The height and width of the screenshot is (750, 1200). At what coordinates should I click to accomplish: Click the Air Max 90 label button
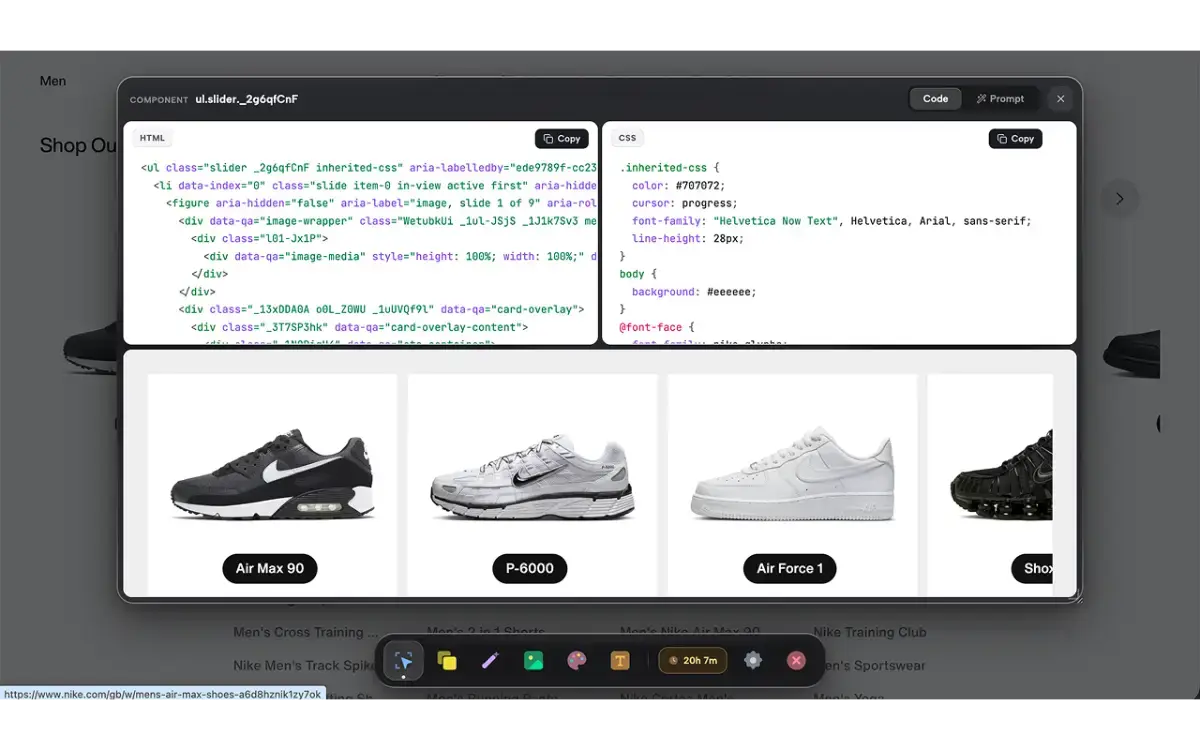(x=270, y=569)
